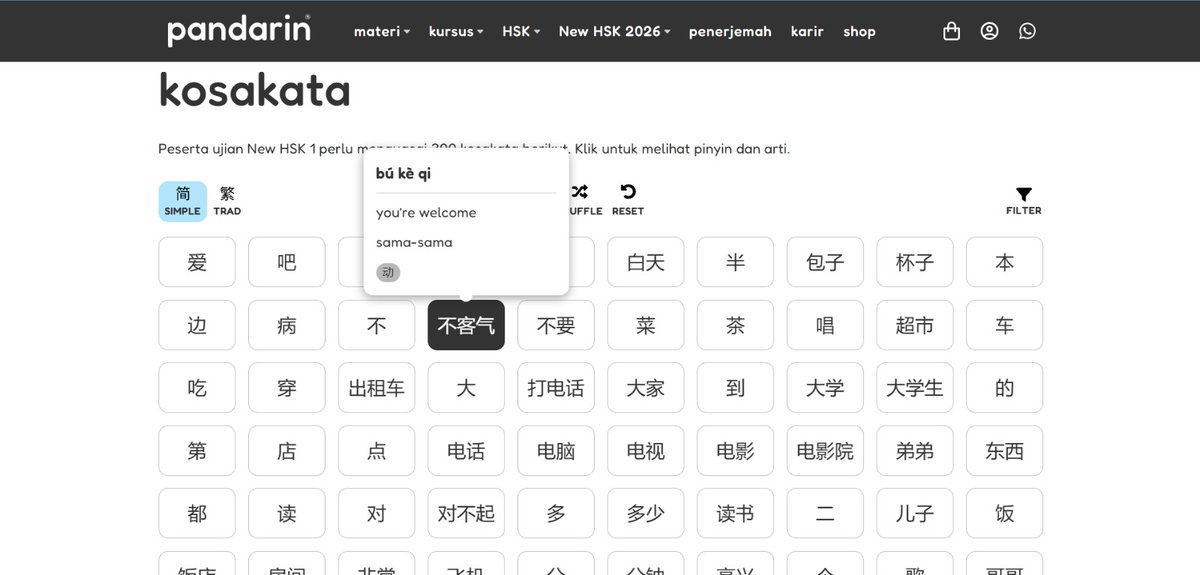This screenshot has width=1200, height=575.
Task: Open the 打电话 vocabulary card
Action: coord(556,388)
